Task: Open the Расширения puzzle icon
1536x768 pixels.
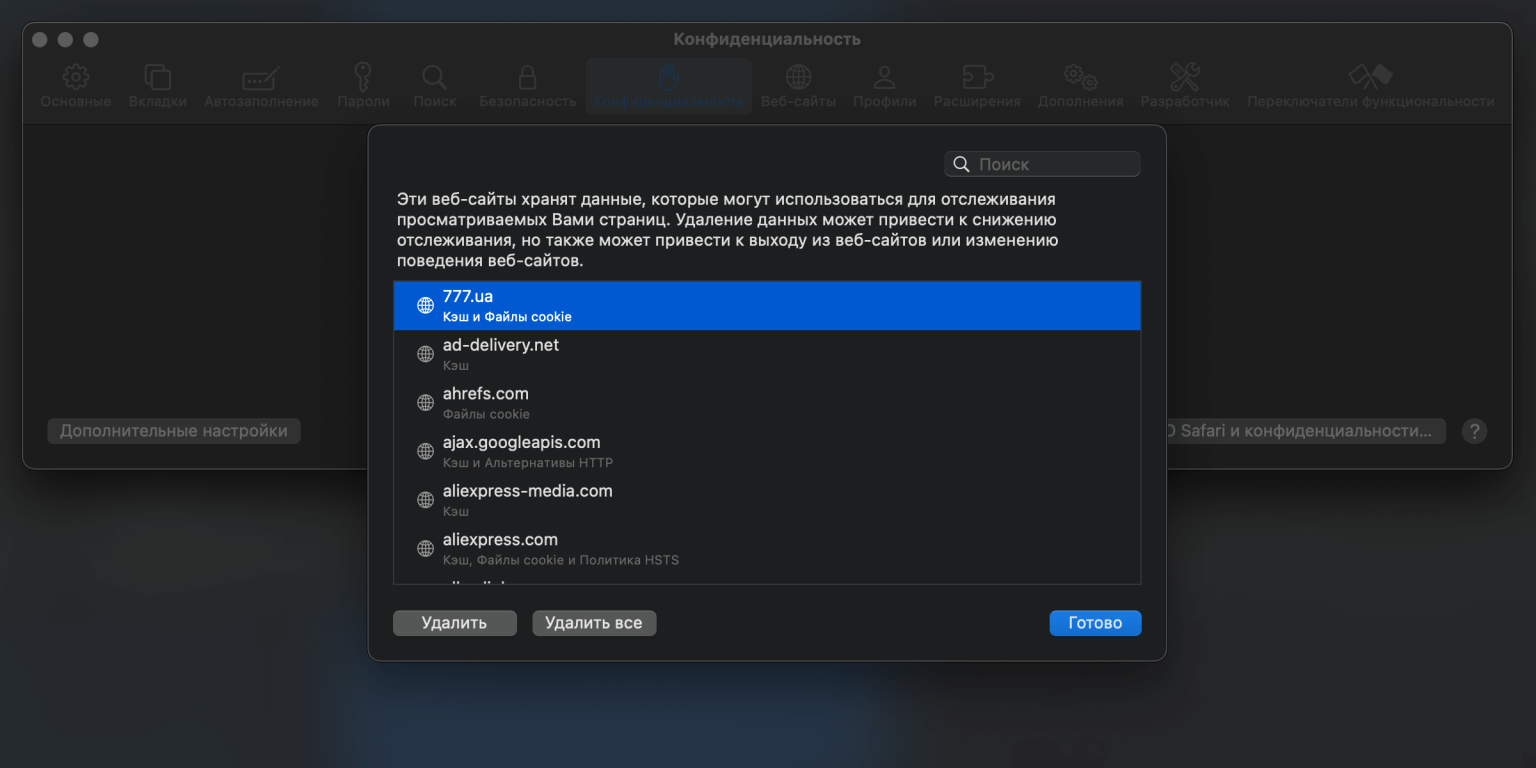Action: (976, 78)
